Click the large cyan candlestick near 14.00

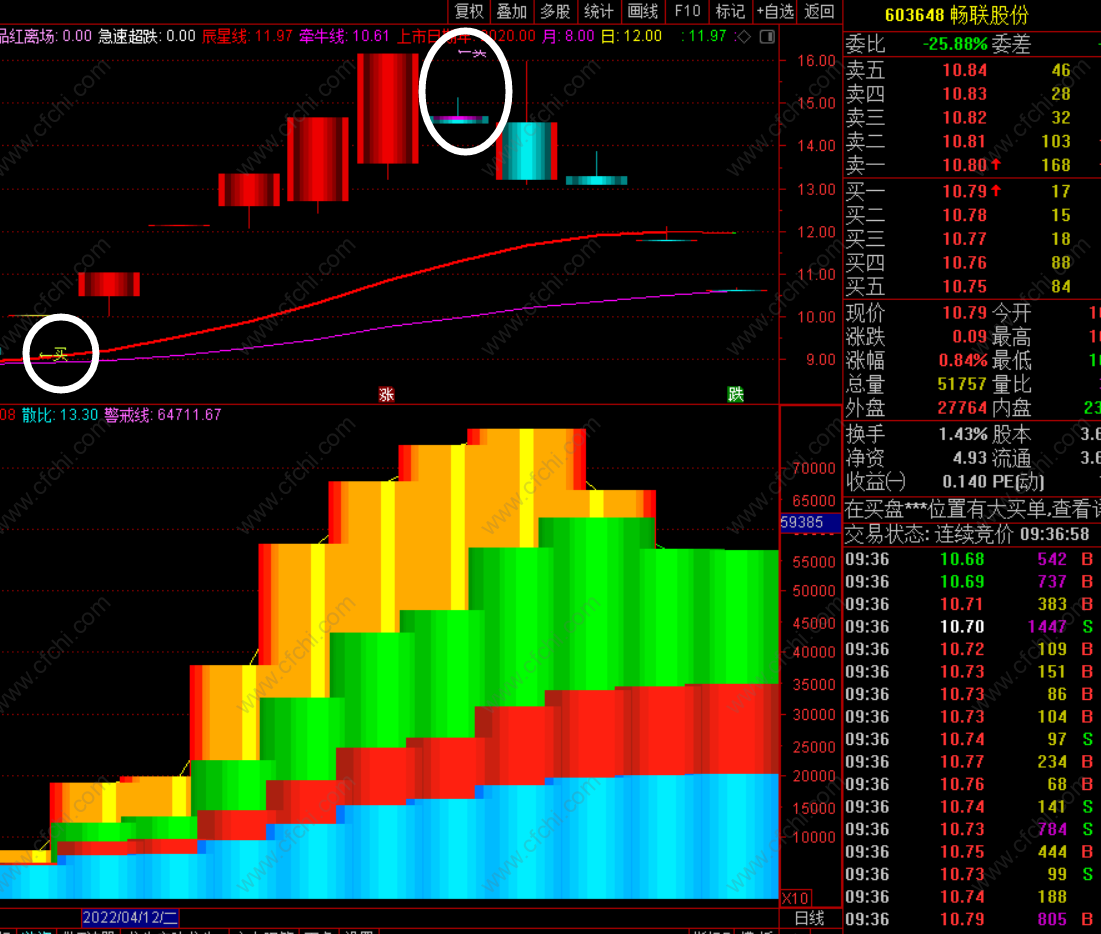527,151
